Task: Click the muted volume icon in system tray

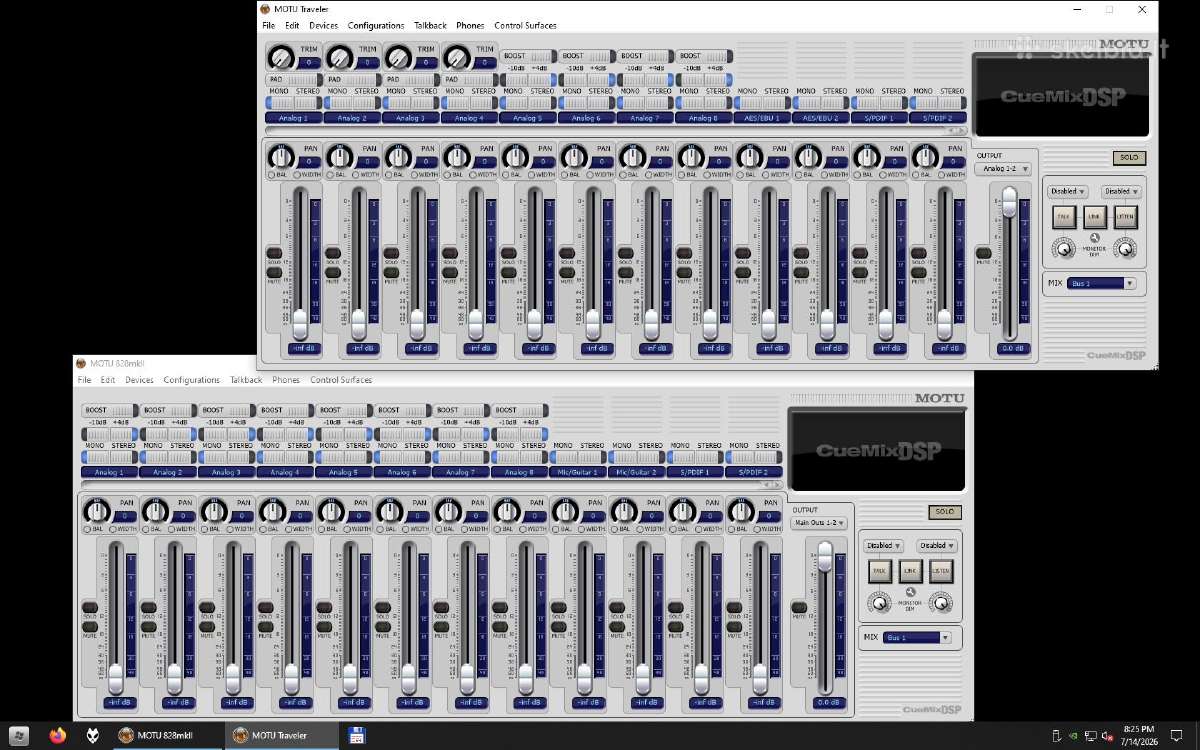Action: click(1107, 736)
